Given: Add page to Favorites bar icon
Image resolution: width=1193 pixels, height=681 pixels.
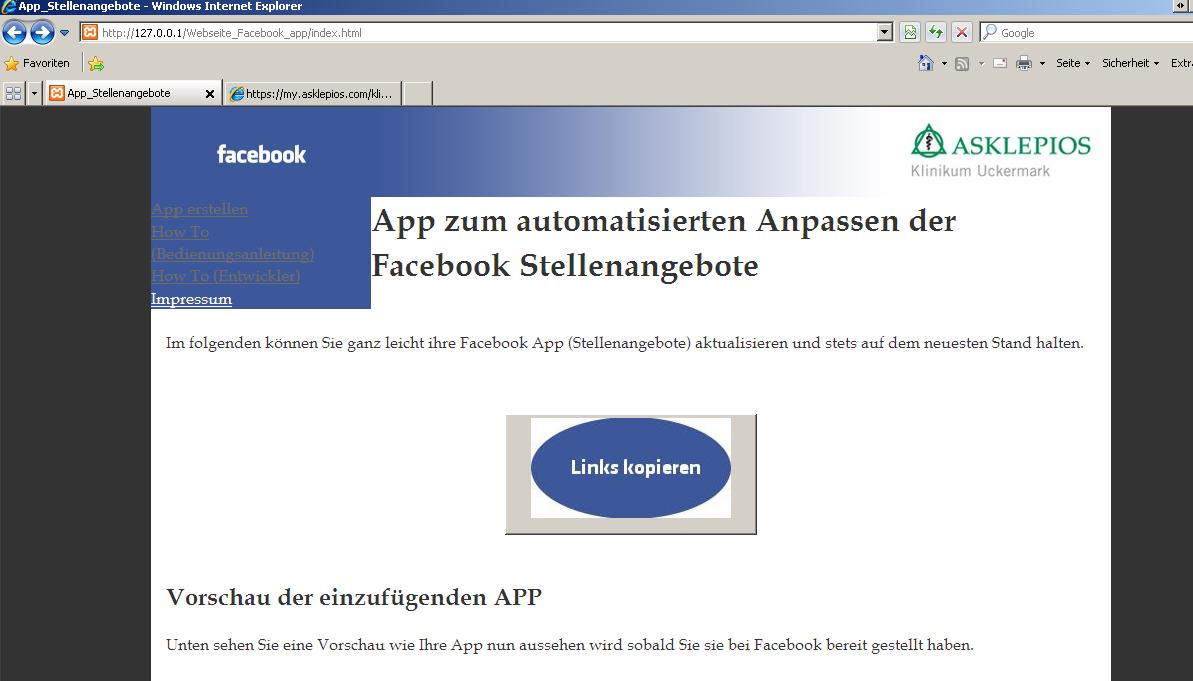Looking at the screenshot, I should pyautogui.click(x=96, y=63).
